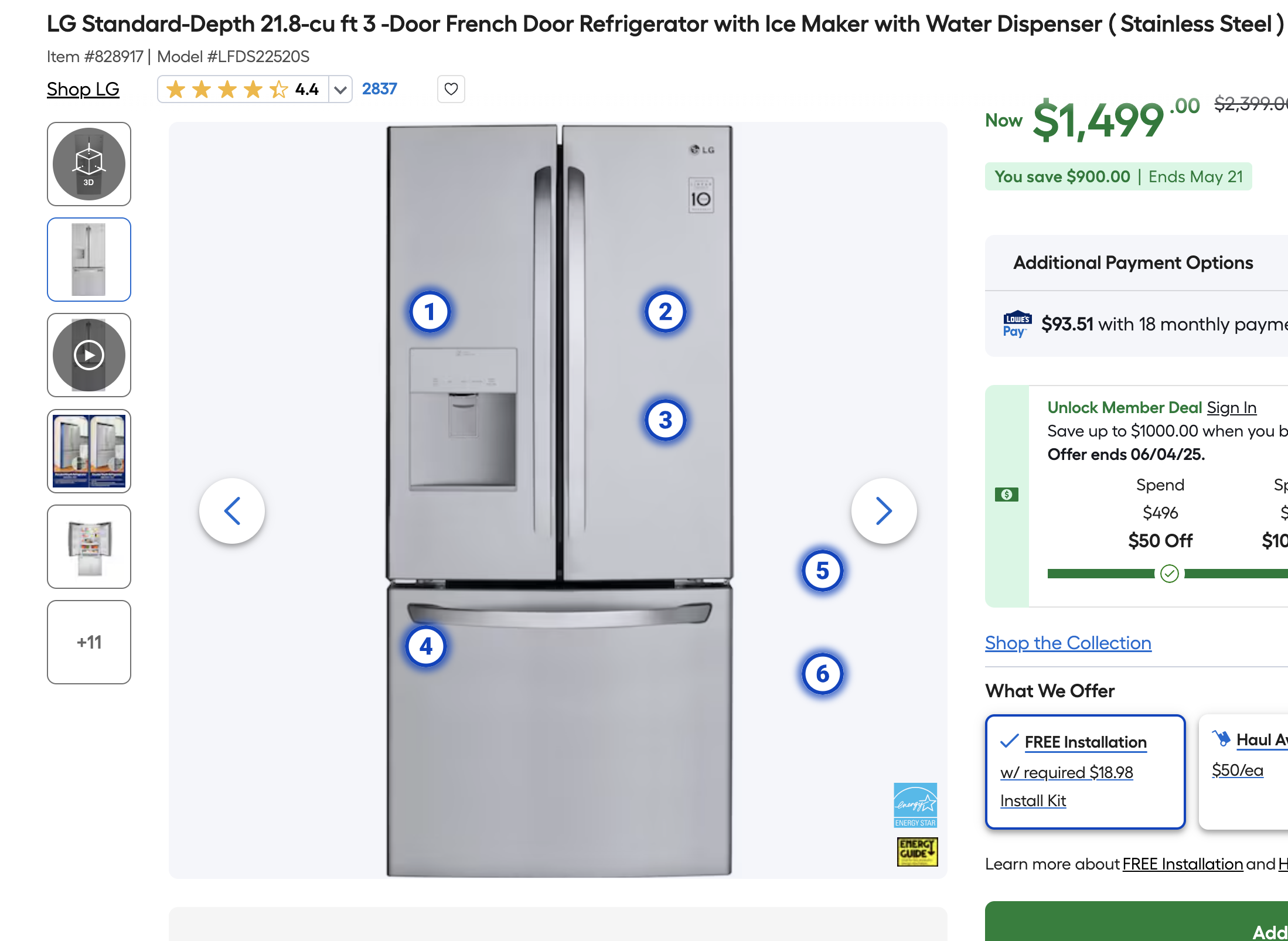Go to the previous product image
This screenshot has height=941, width=1288.
232,511
